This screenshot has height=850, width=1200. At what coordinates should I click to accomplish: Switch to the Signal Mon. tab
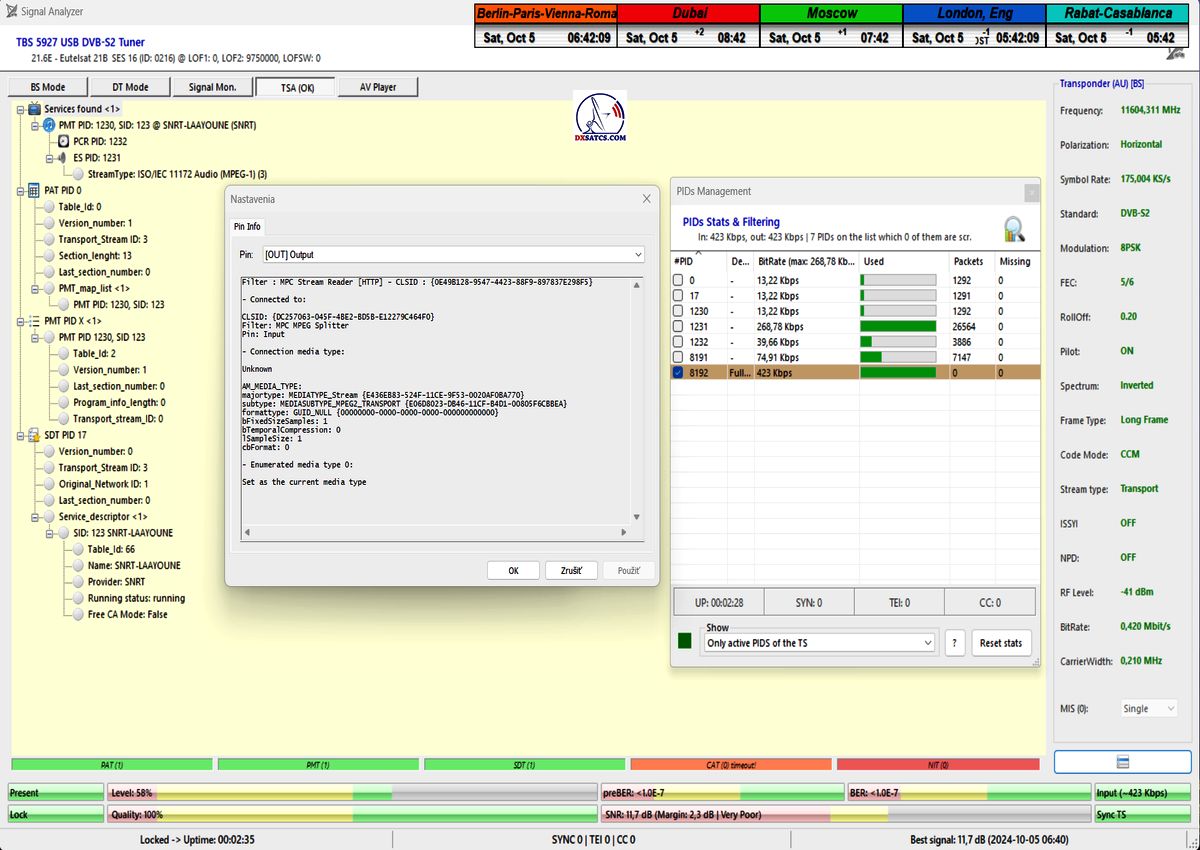tap(212, 87)
